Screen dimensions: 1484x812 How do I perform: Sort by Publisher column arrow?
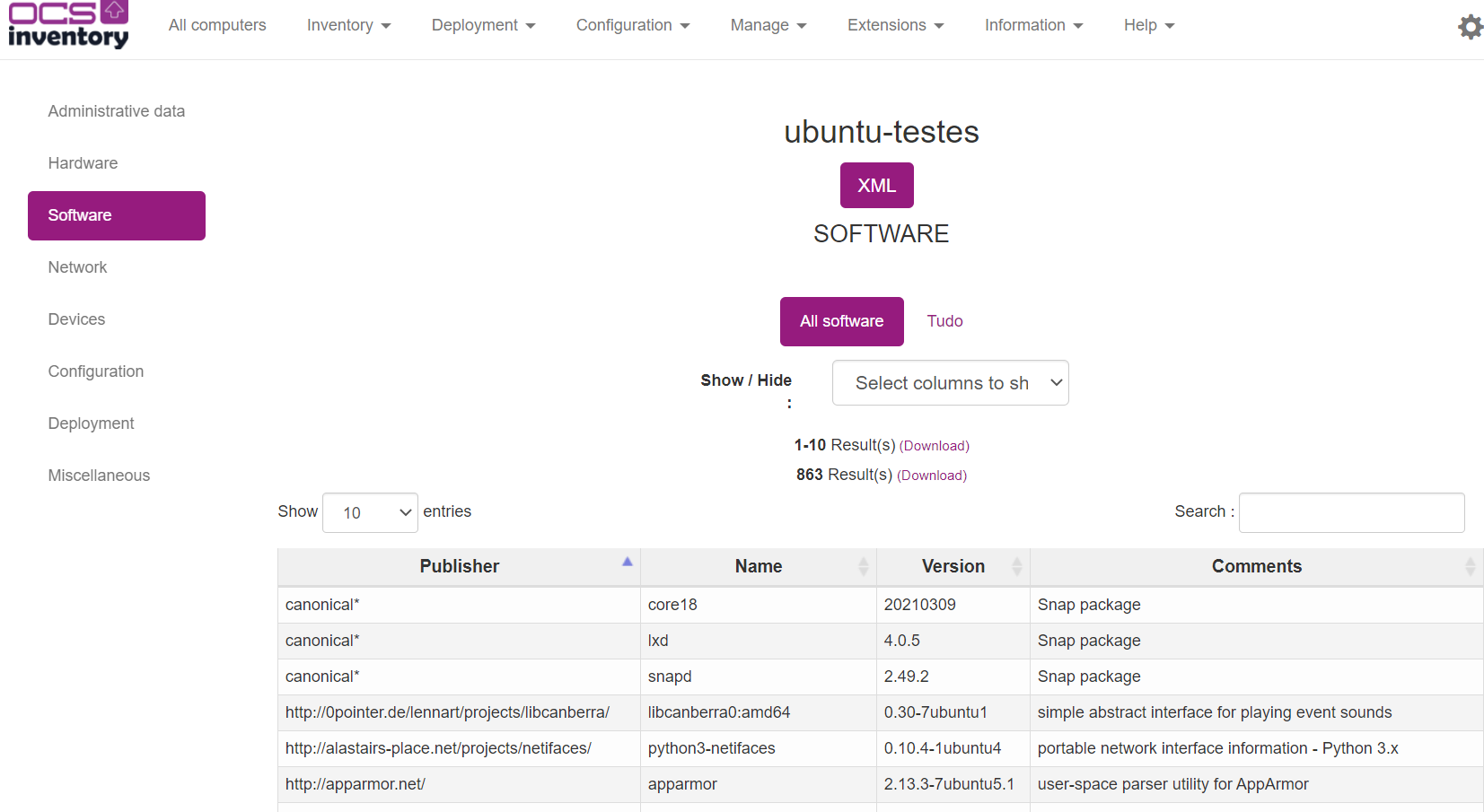[628, 562]
